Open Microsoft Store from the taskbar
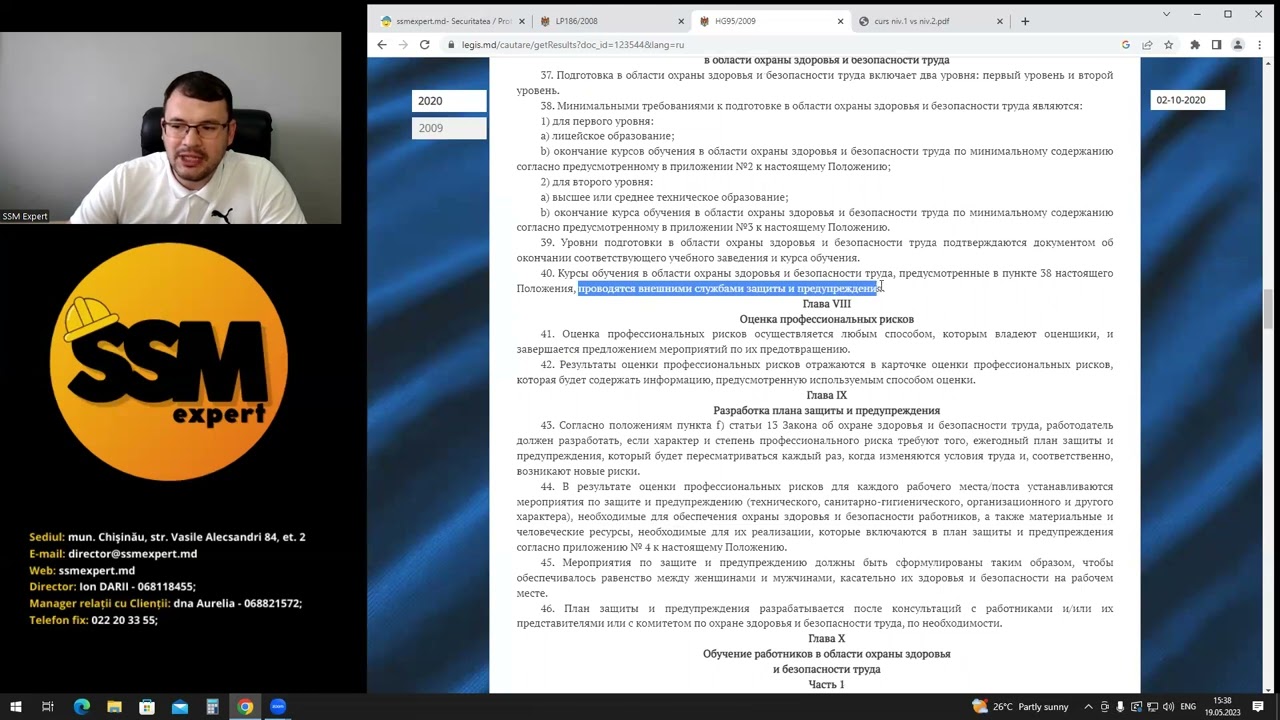The width and height of the screenshot is (1280, 720). coord(147,707)
